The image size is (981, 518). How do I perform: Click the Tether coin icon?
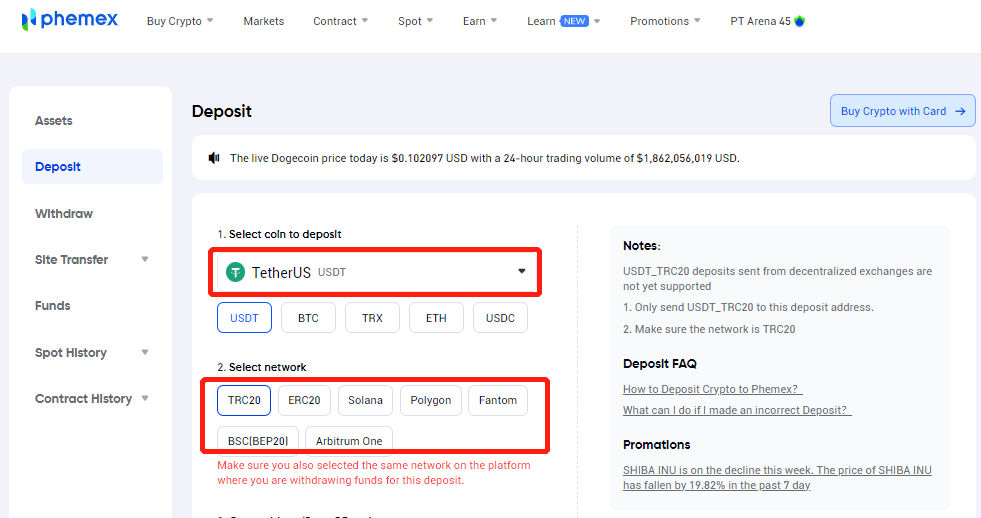click(235, 272)
